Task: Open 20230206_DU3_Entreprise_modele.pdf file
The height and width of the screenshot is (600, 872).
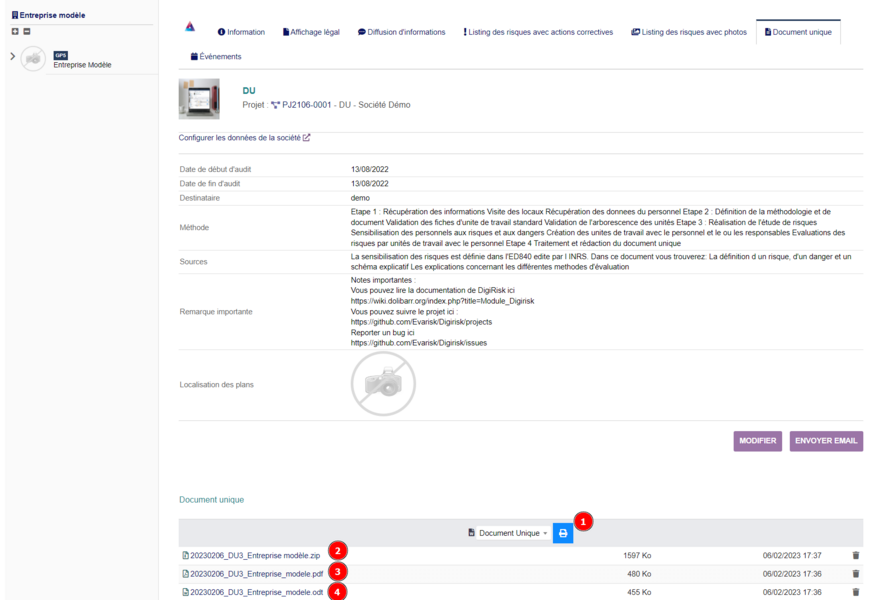Action: point(256,574)
